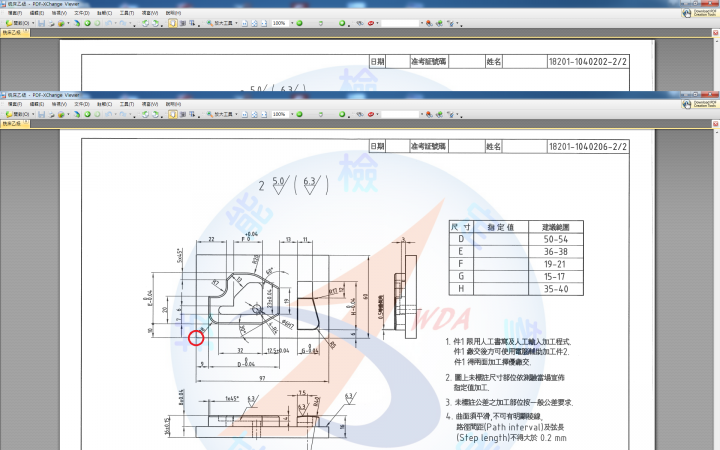Open the 檔案(F) menu in the 1040206 window
Viewport: 720px width, 450px height.
coord(15,104)
